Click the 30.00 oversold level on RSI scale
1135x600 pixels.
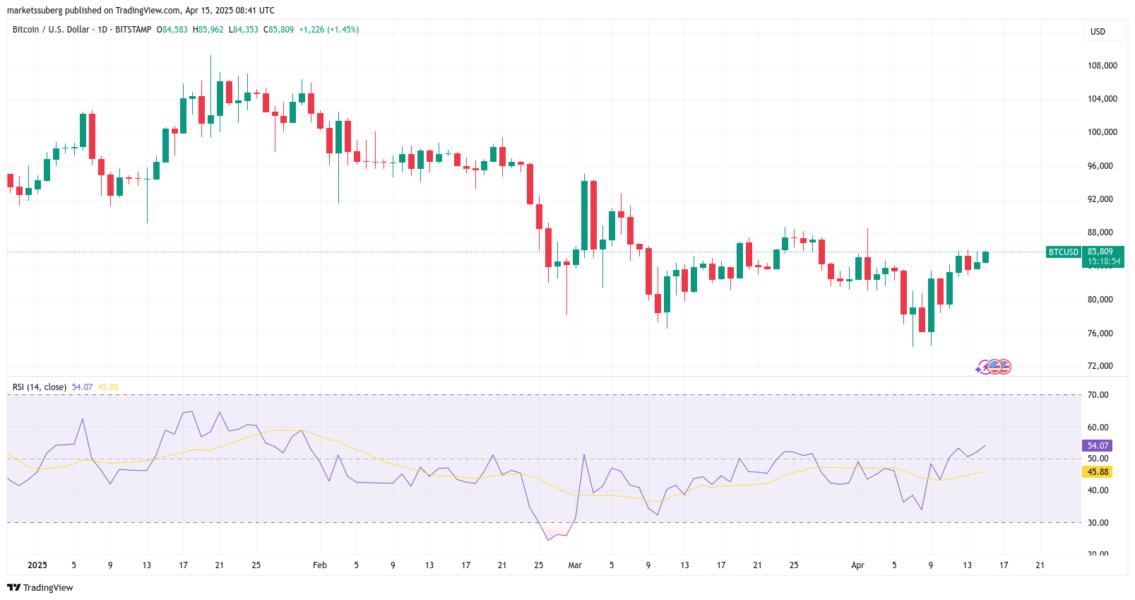point(1097,523)
